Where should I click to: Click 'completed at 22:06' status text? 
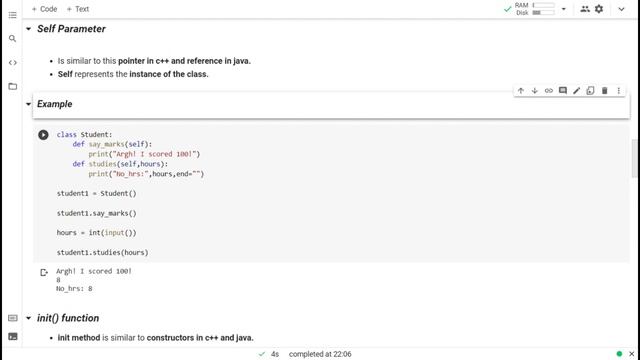point(320,354)
